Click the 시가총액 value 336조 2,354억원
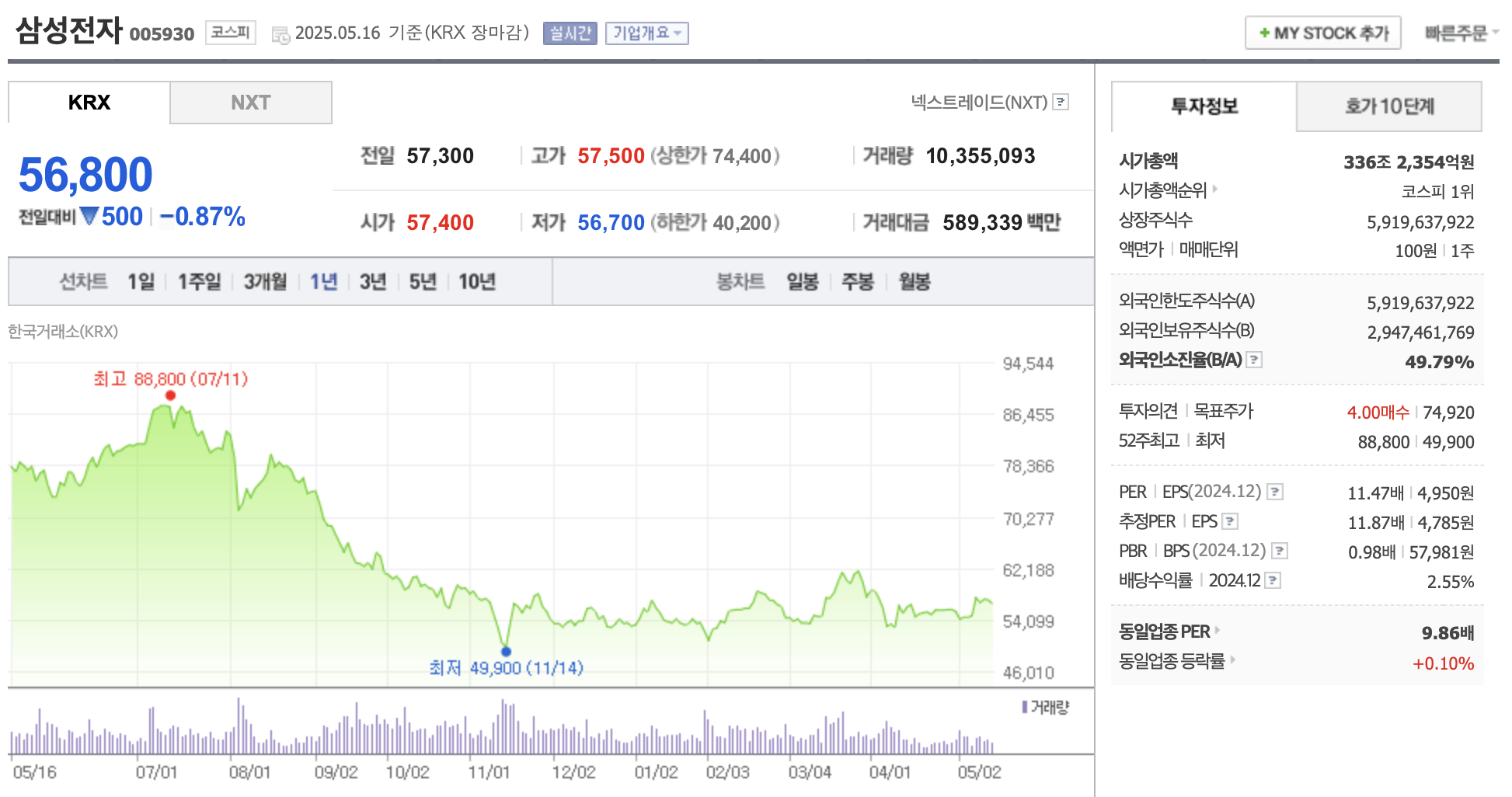1512x797 pixels. (x=1409, y=162)
